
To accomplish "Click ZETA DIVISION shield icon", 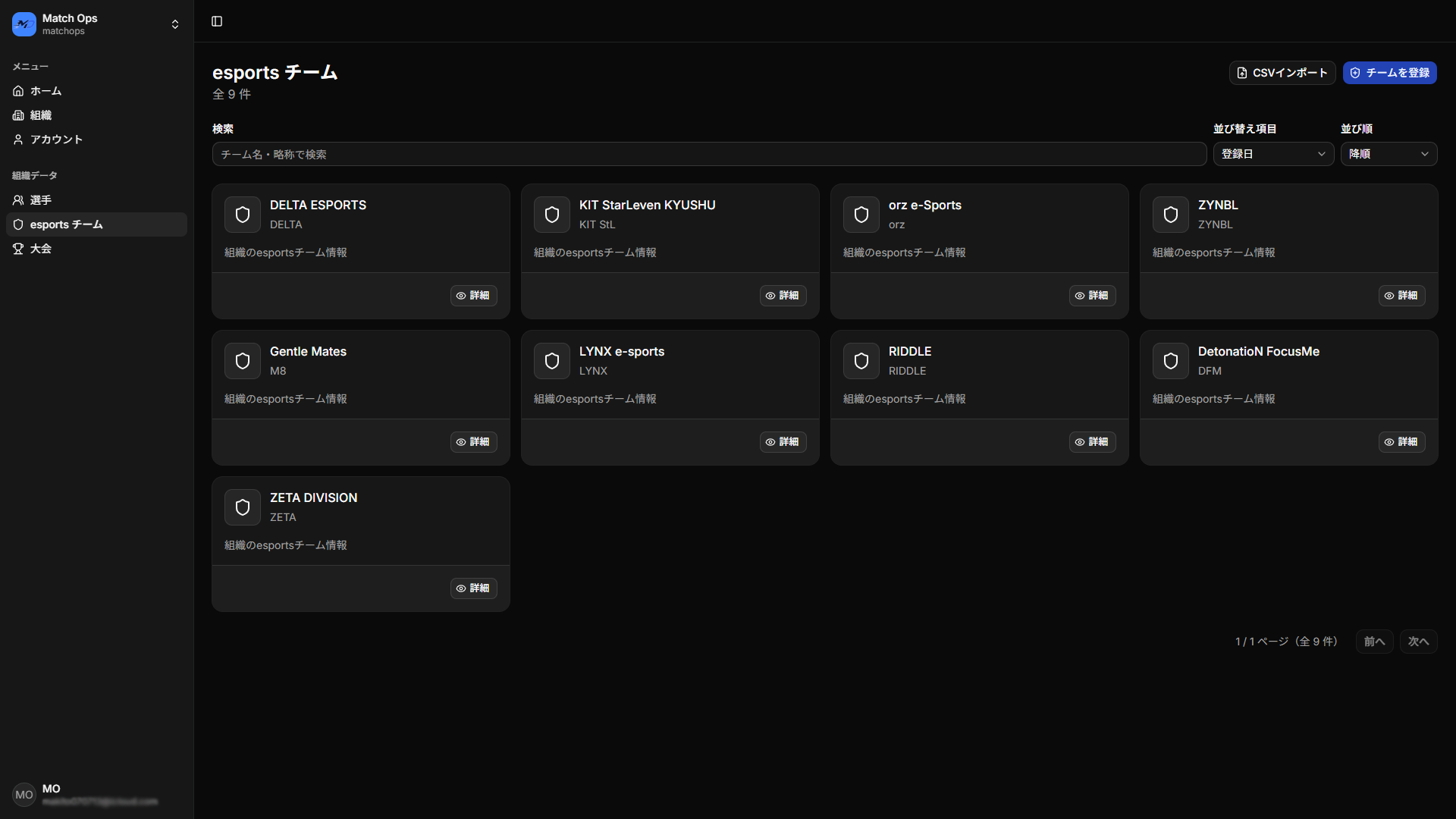I will [243, 507].
